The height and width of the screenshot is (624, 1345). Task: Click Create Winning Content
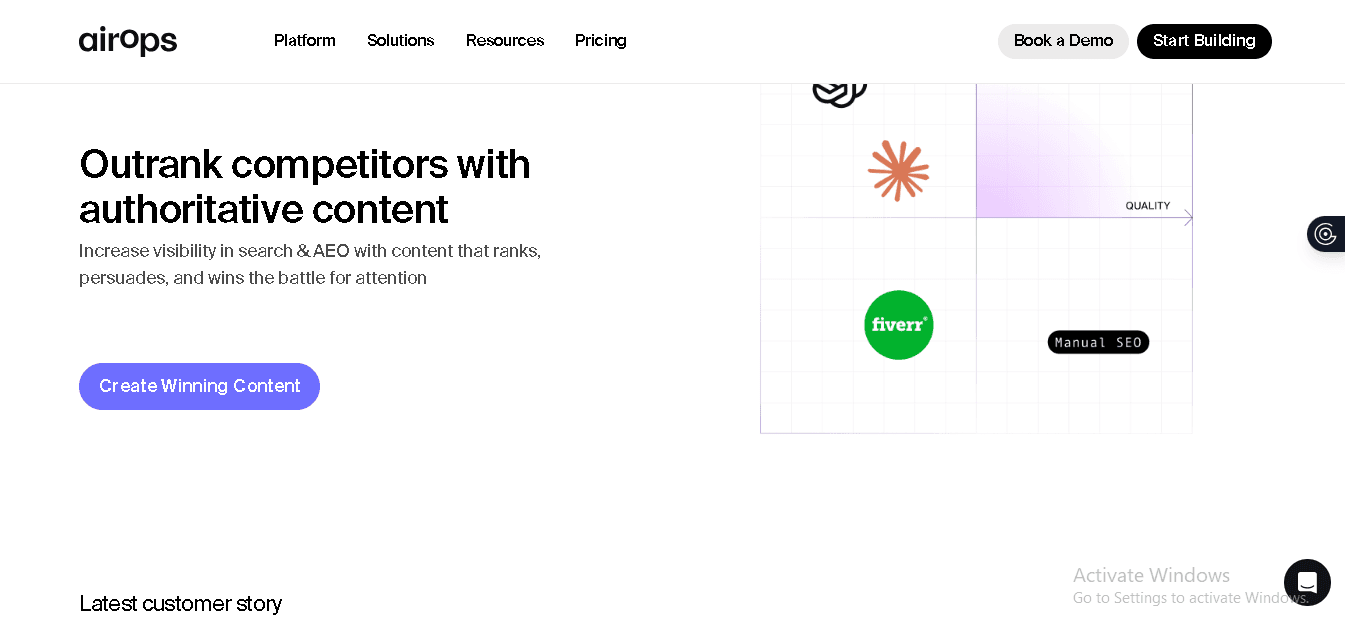click(199, 386)
